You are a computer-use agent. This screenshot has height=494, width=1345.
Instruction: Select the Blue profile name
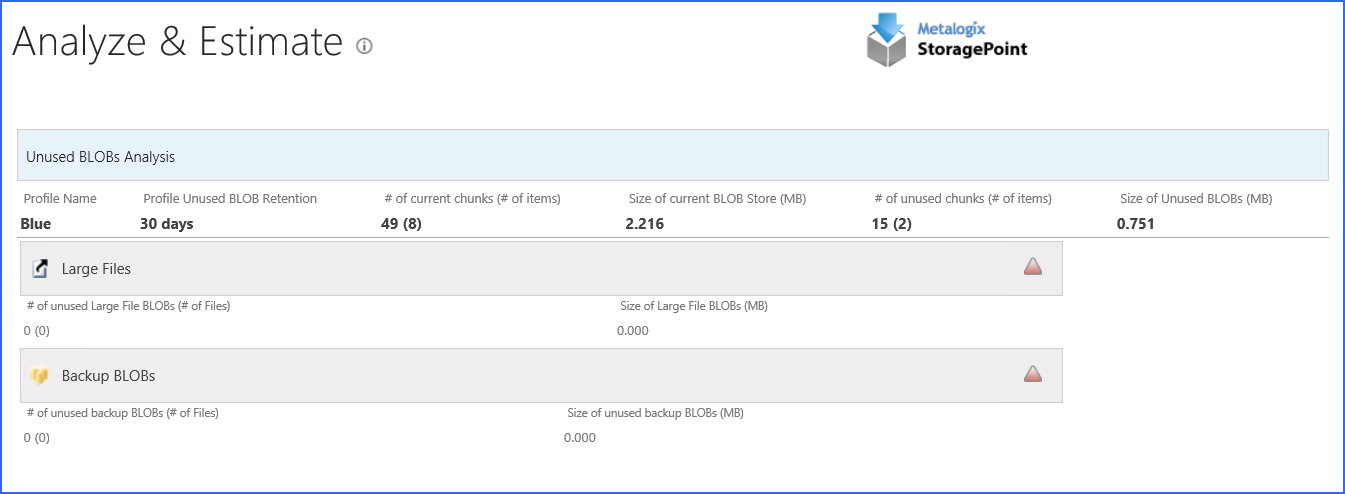36,224
